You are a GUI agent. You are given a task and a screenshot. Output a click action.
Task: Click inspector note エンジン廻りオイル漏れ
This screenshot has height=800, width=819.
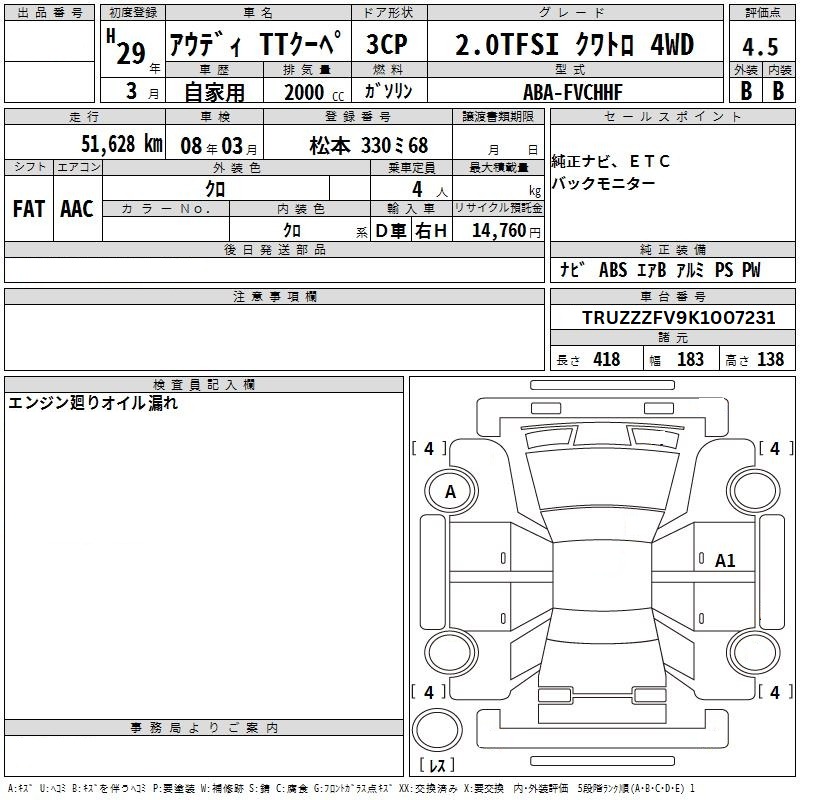(x=93, y=403)
